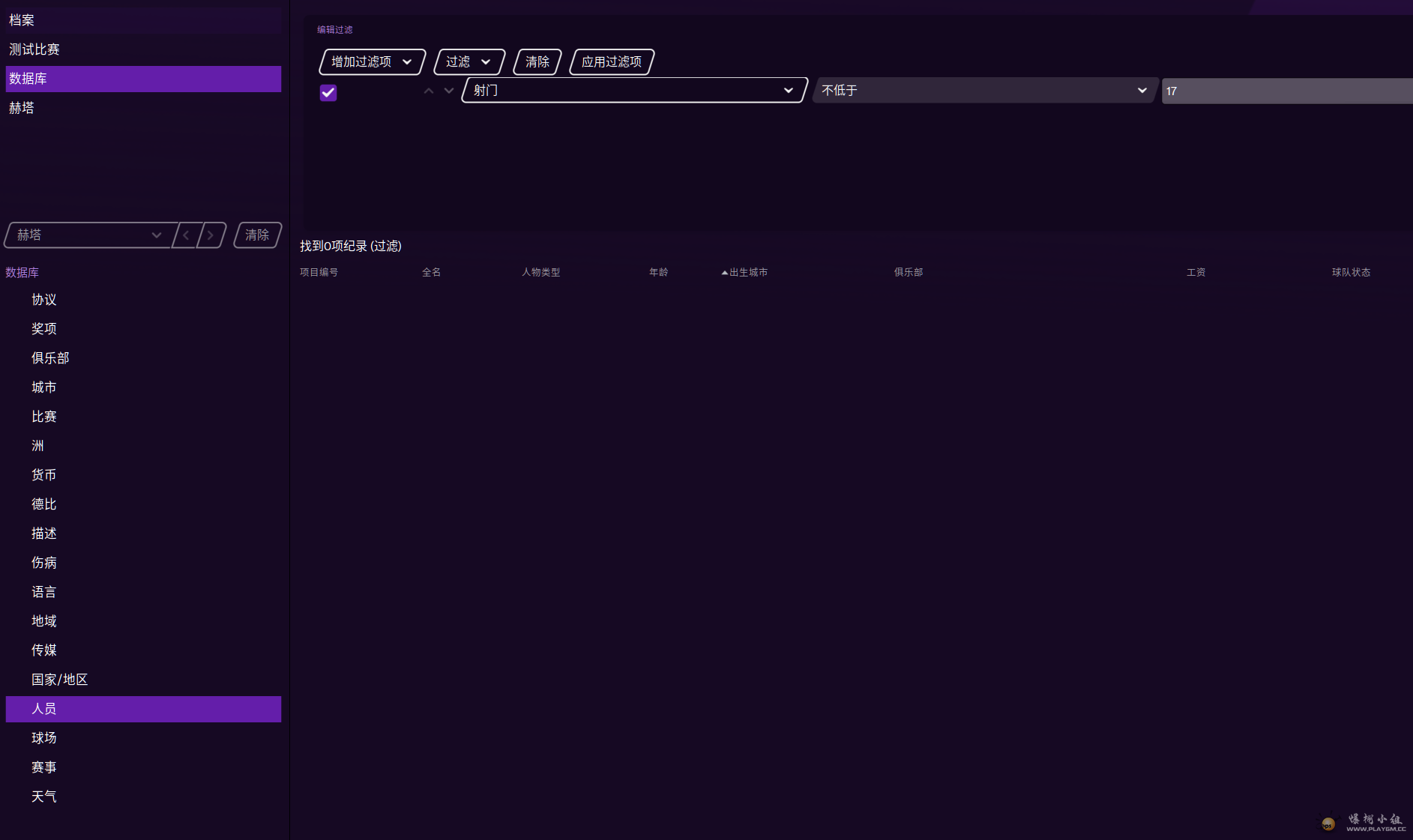The width and height of the screenshot is (1413, 840).
Task: Click 清除 button beside history arrows
Action: (257, 235)
